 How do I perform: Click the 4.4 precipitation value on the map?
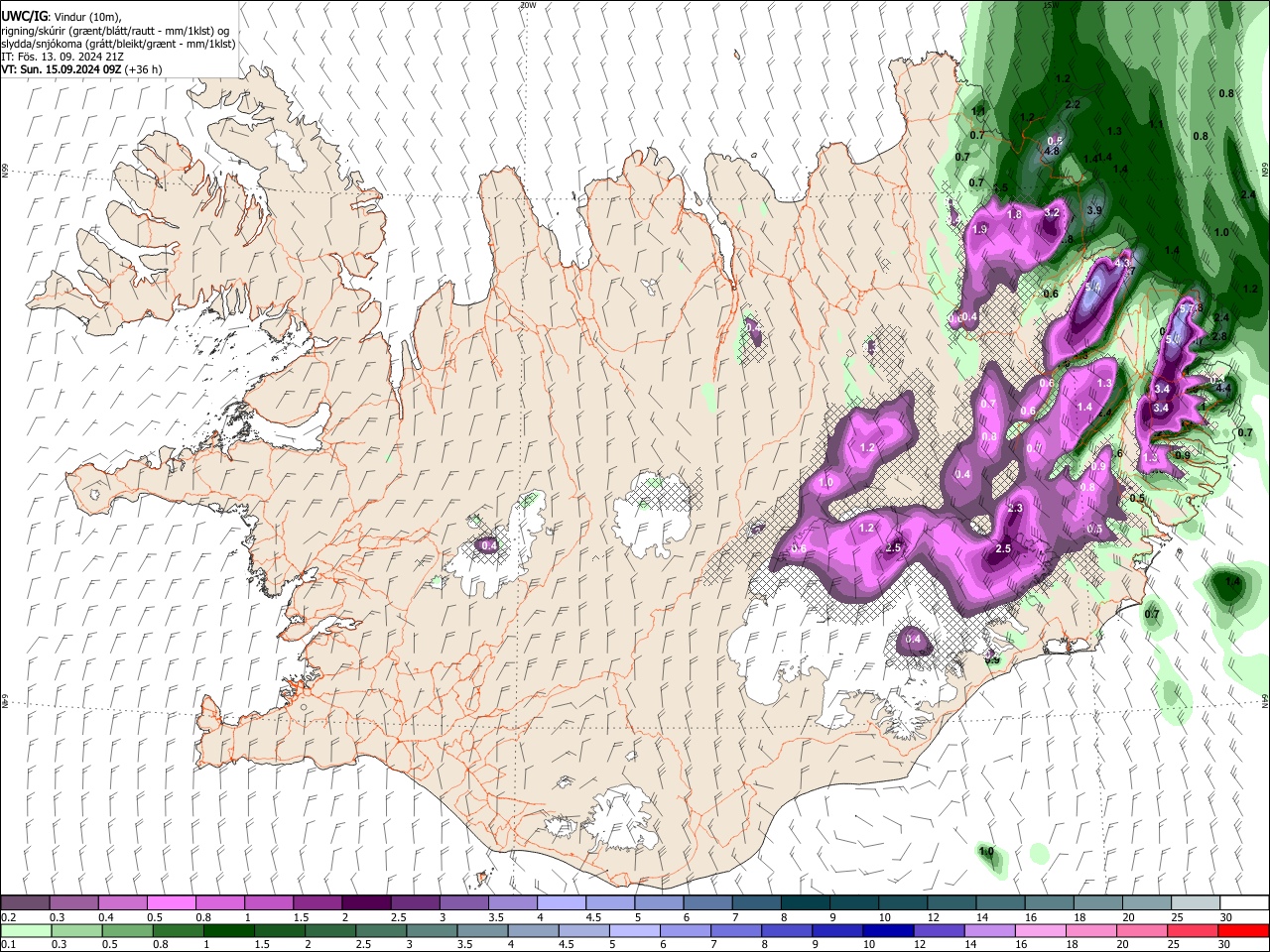tap(1223, 389)
